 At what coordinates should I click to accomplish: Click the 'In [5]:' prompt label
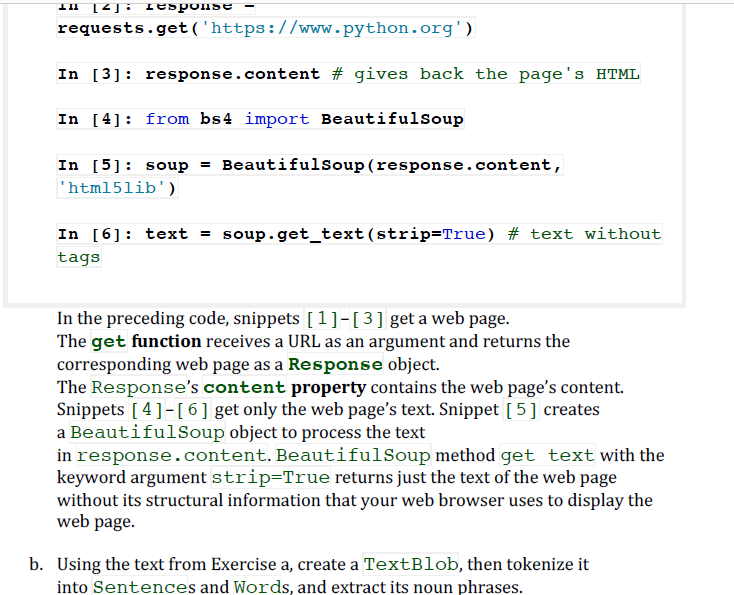[95, 165]
